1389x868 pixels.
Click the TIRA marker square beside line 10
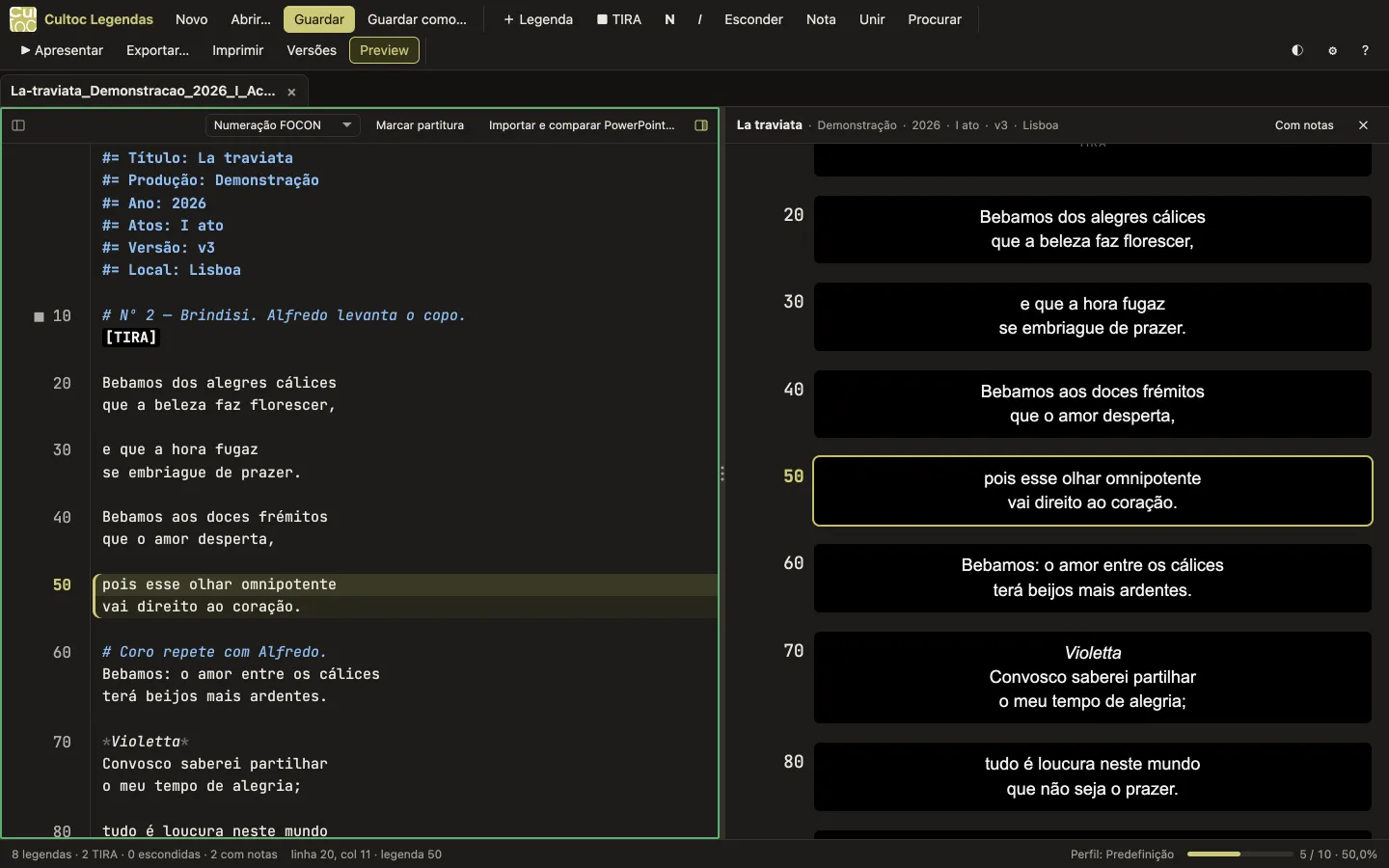pyautogui.click(x=39, y=316)
